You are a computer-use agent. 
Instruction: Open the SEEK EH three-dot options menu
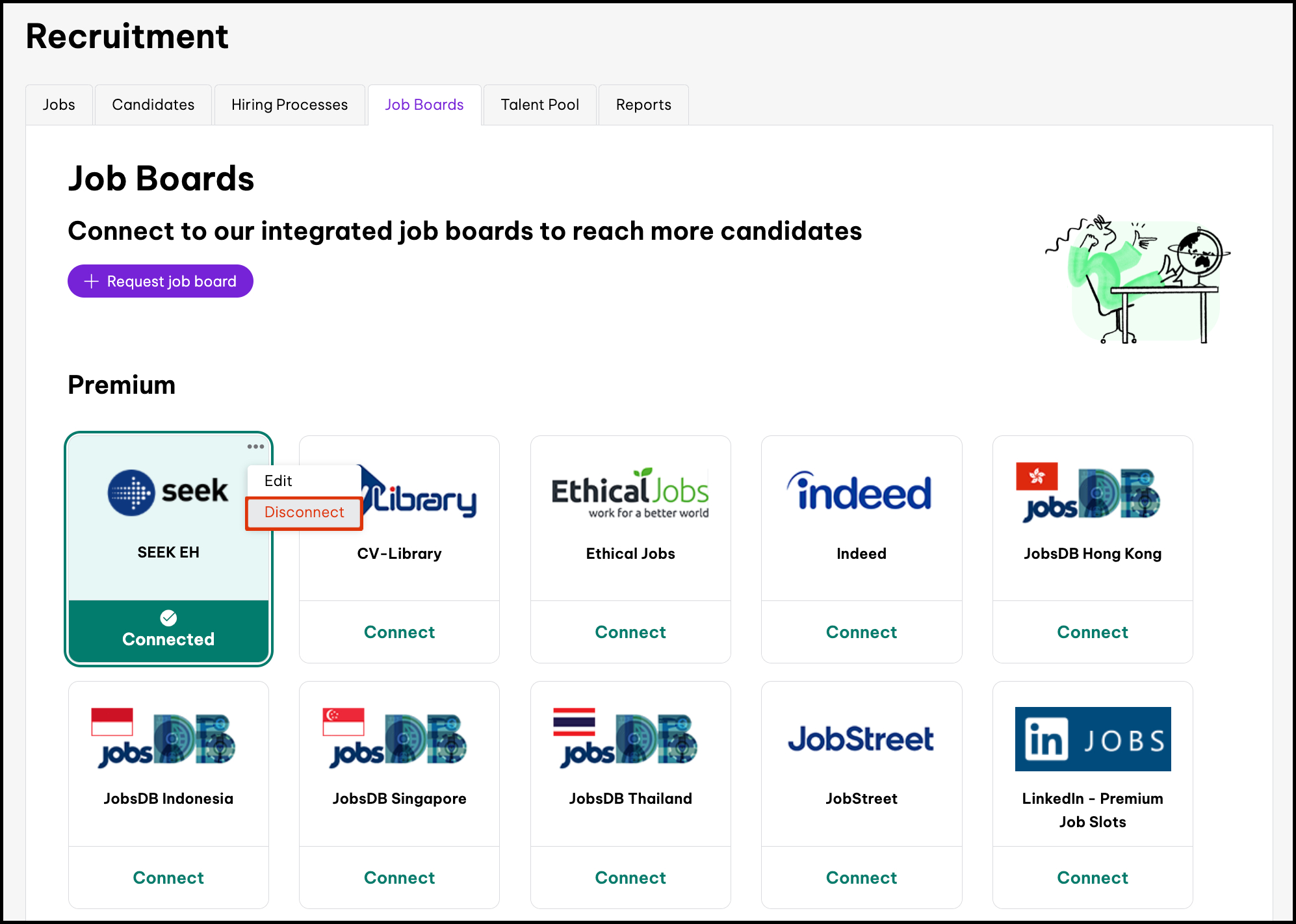(x=255, y=446)
